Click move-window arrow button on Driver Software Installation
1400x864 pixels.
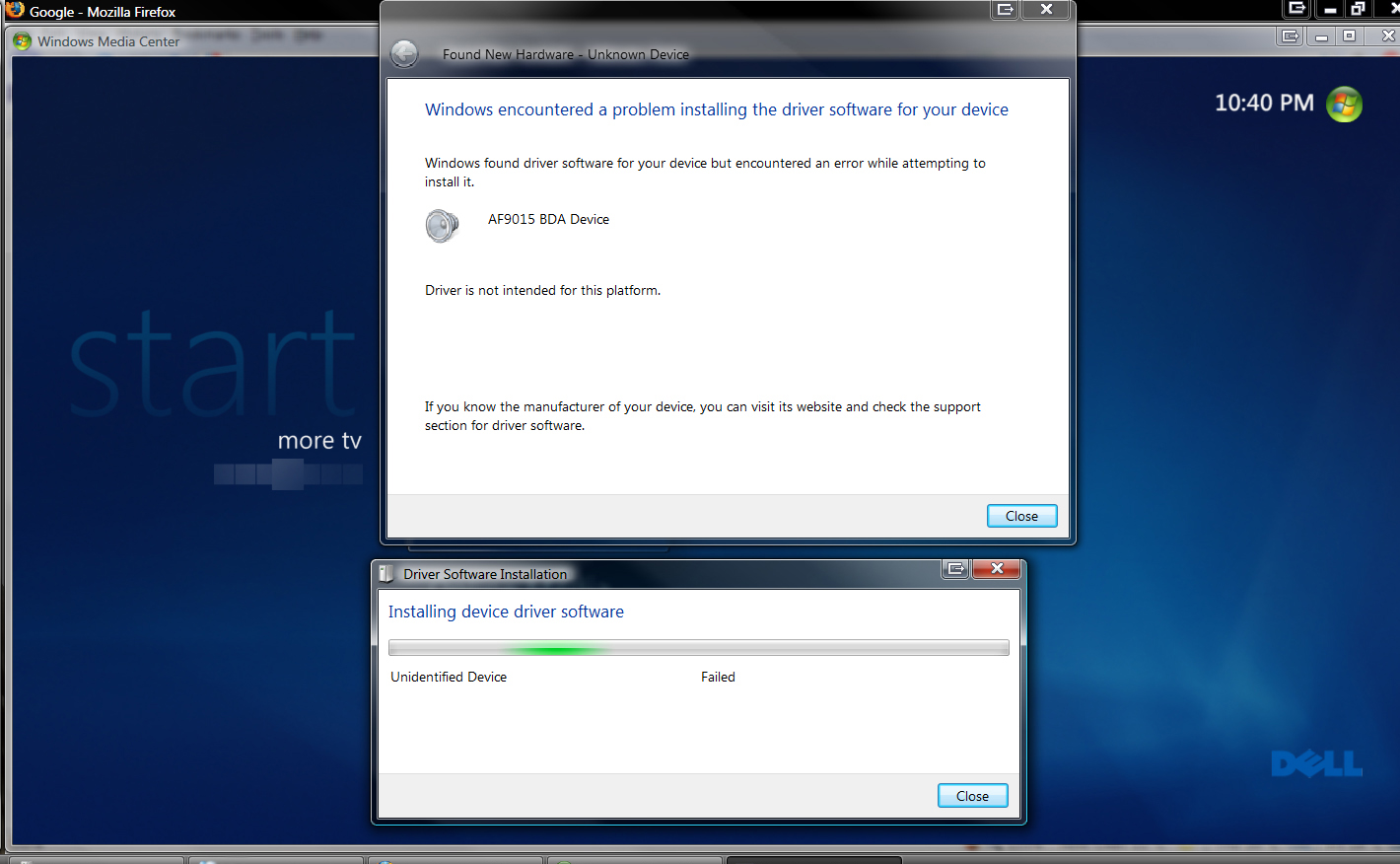955,568
